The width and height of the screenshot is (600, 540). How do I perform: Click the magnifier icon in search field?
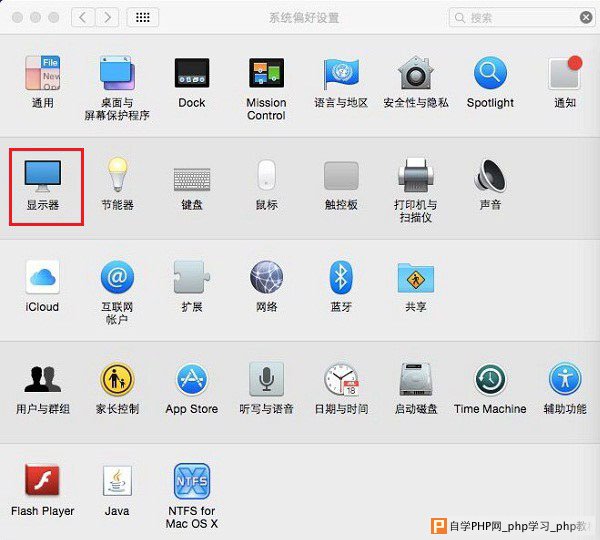pyautogui.click(x=460, y=18)
